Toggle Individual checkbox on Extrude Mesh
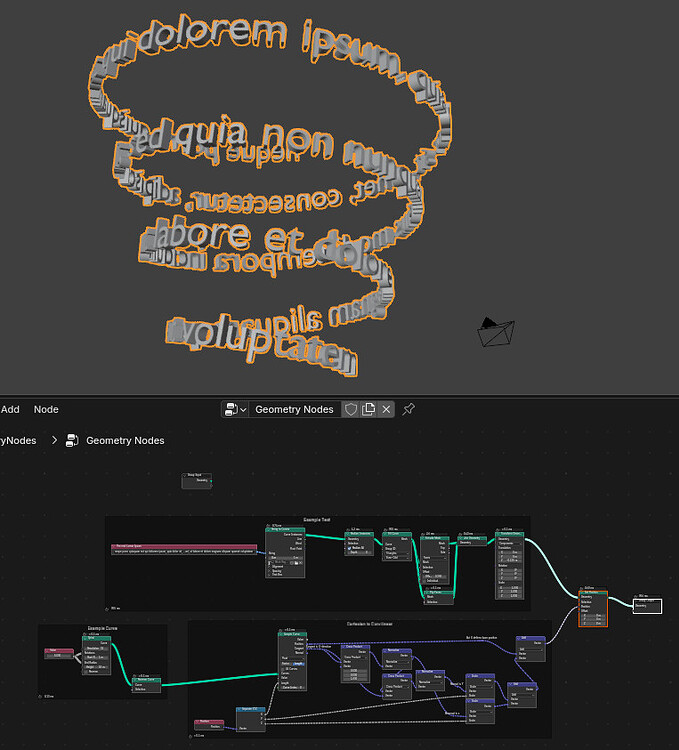 (425, 581)
